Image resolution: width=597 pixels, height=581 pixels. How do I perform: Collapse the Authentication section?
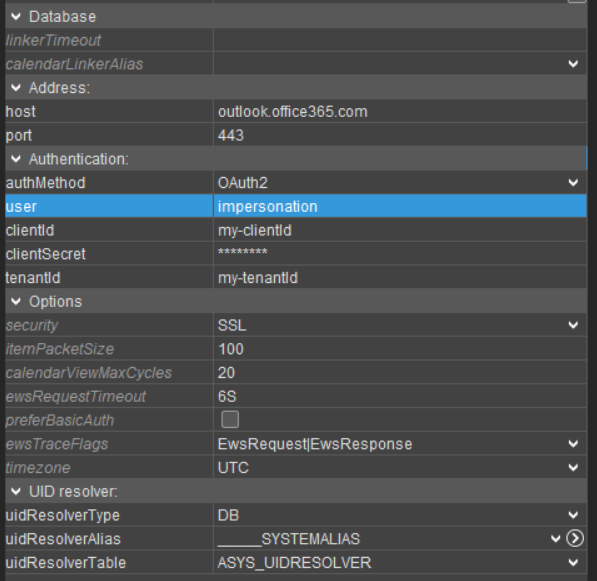(16, 159)
